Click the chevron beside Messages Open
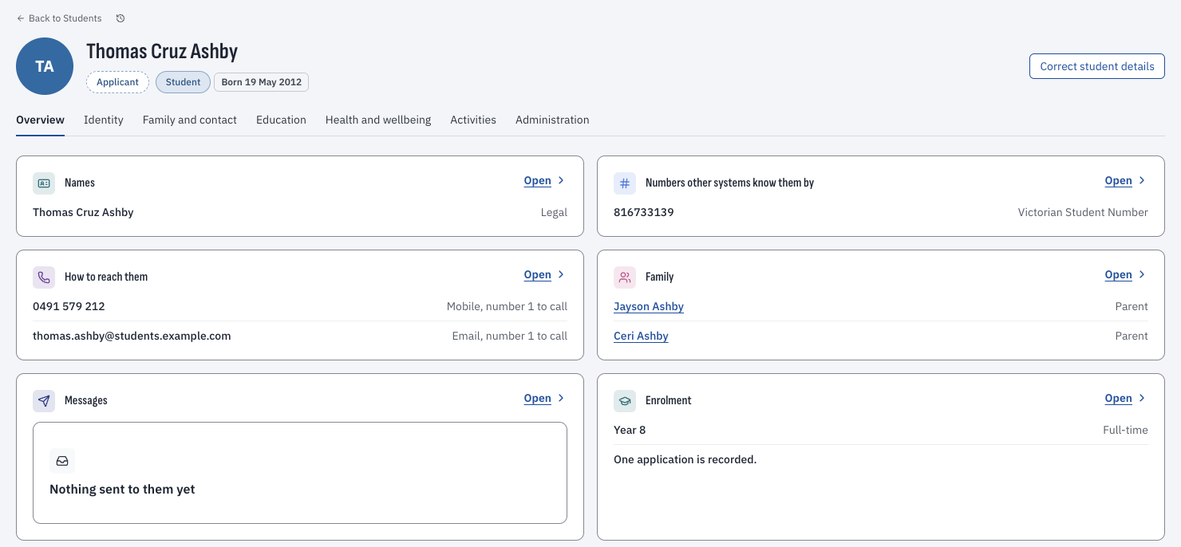This screenshot has width=1181, height=547. tap(561, 399)
